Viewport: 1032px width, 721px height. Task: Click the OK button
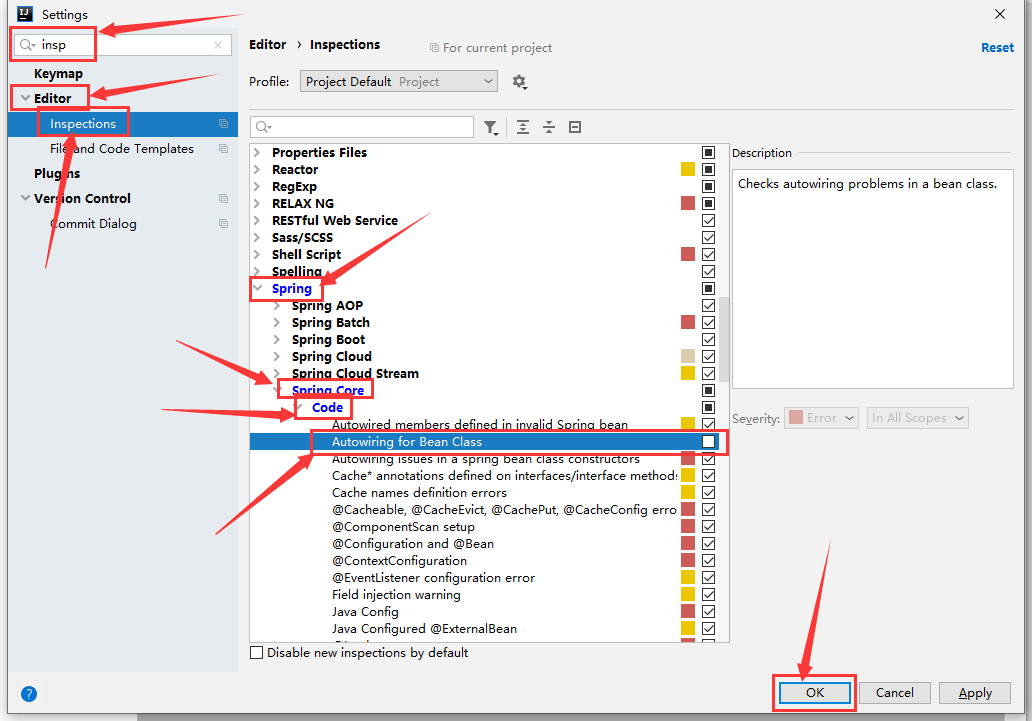click(x=815, y=693)
